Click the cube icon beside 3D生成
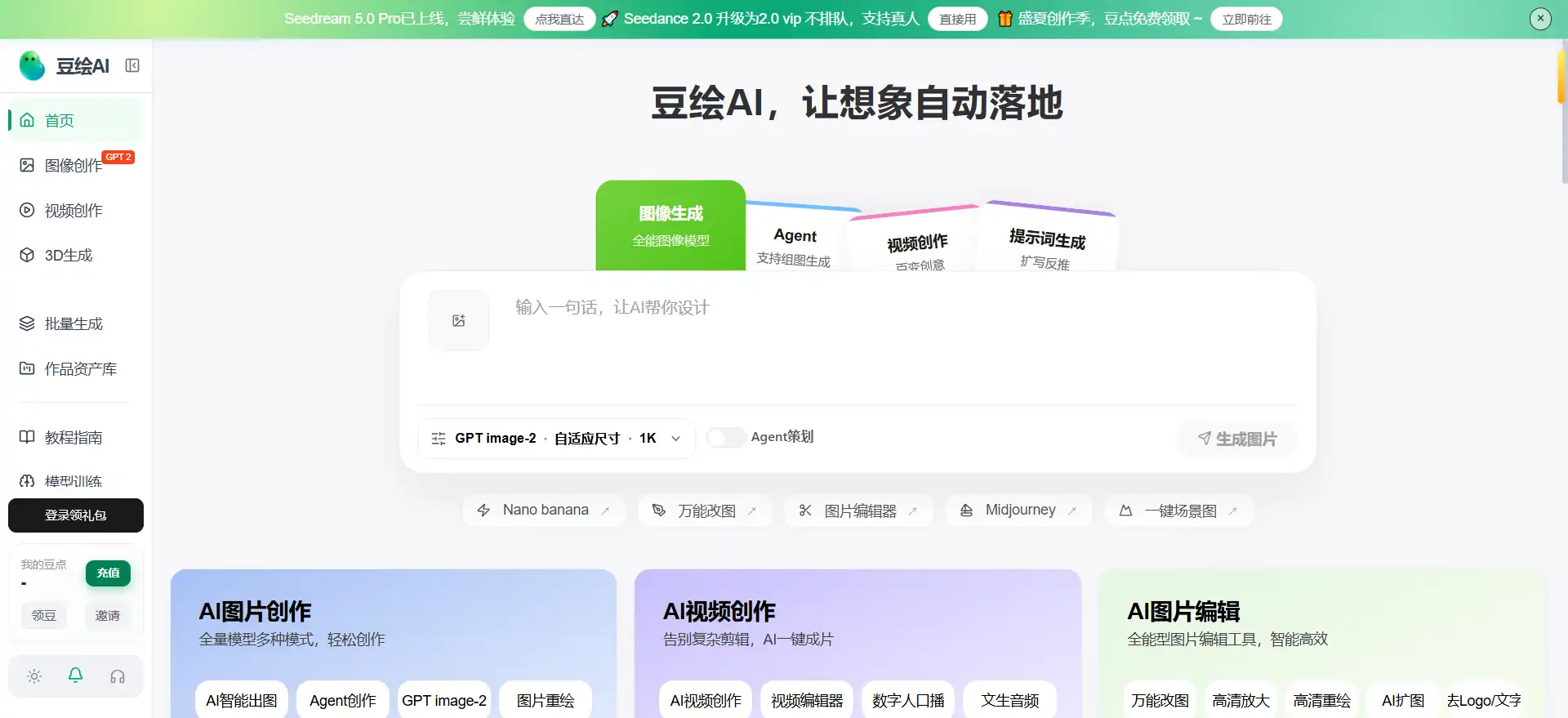Image resolution: width=1568 pixels, height=718 pixels. 27,255
